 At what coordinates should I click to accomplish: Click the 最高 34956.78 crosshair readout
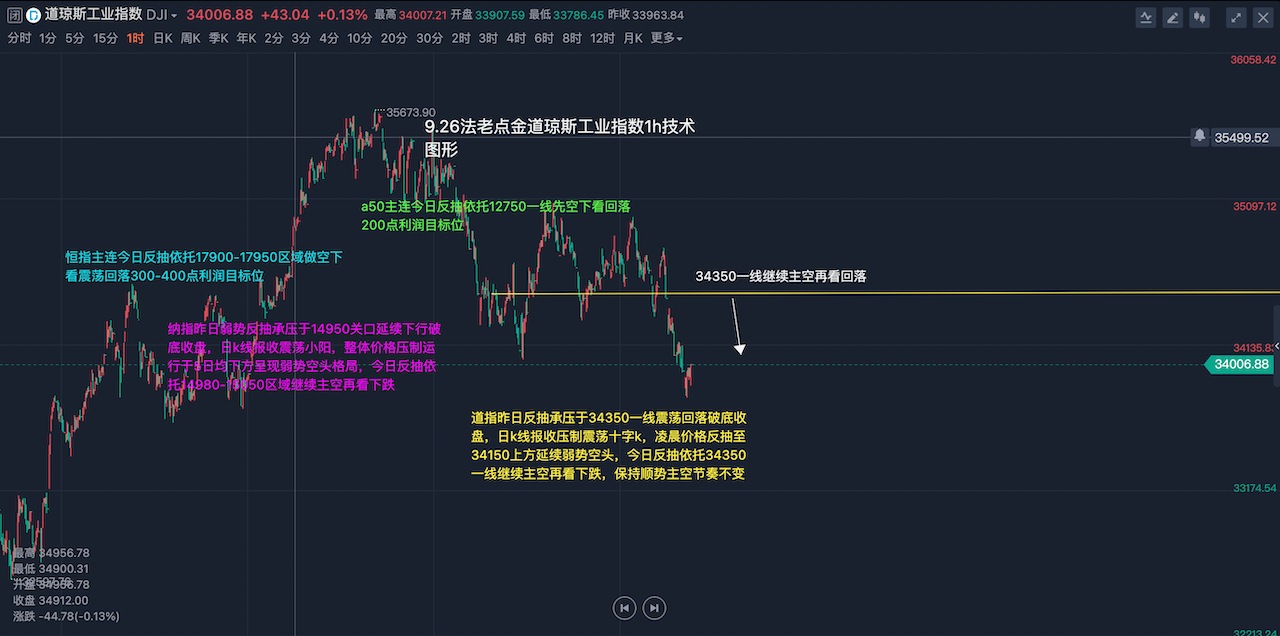[x=51, y=552]
